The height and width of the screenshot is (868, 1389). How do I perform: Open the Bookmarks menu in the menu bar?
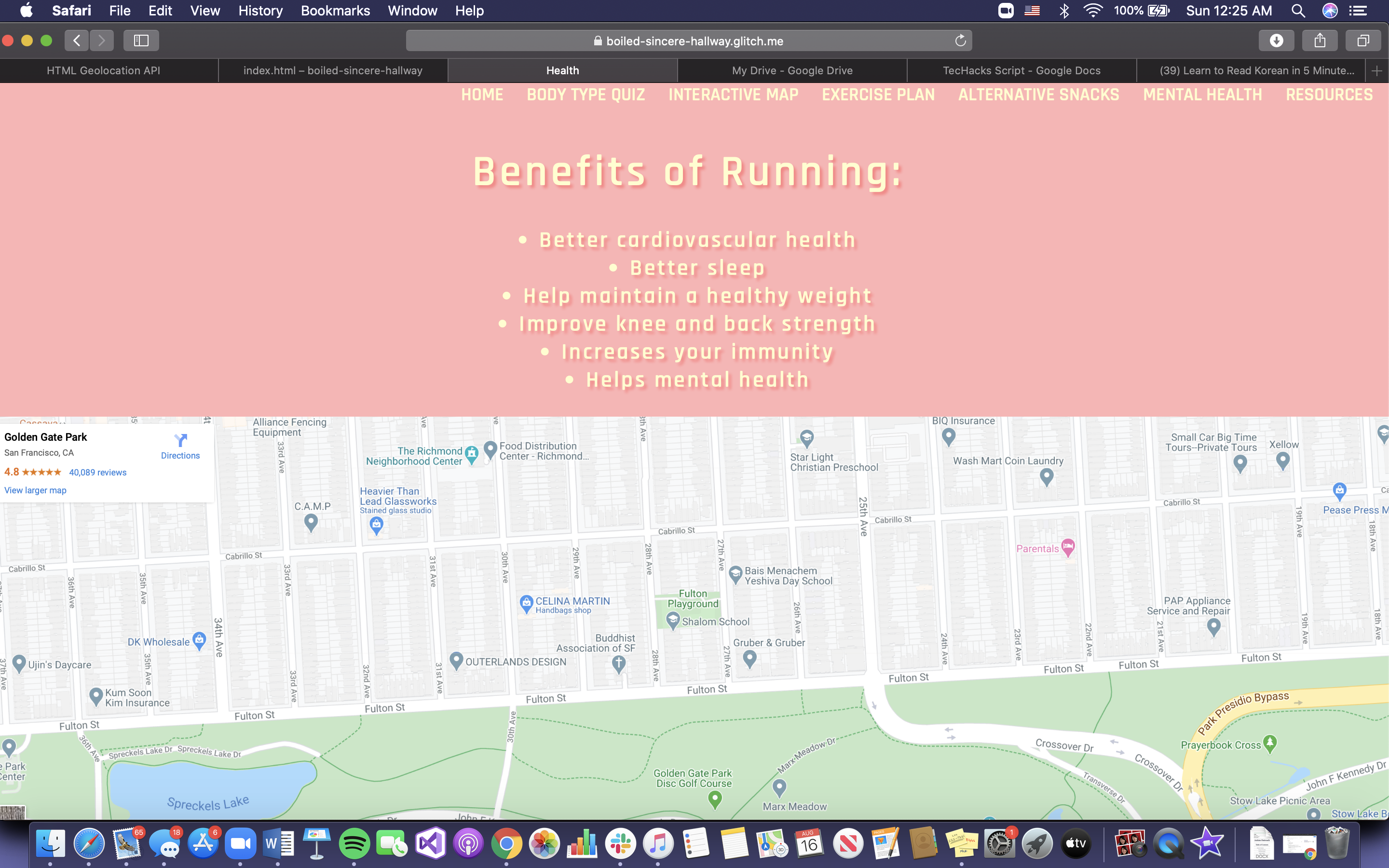click(335, 10)
